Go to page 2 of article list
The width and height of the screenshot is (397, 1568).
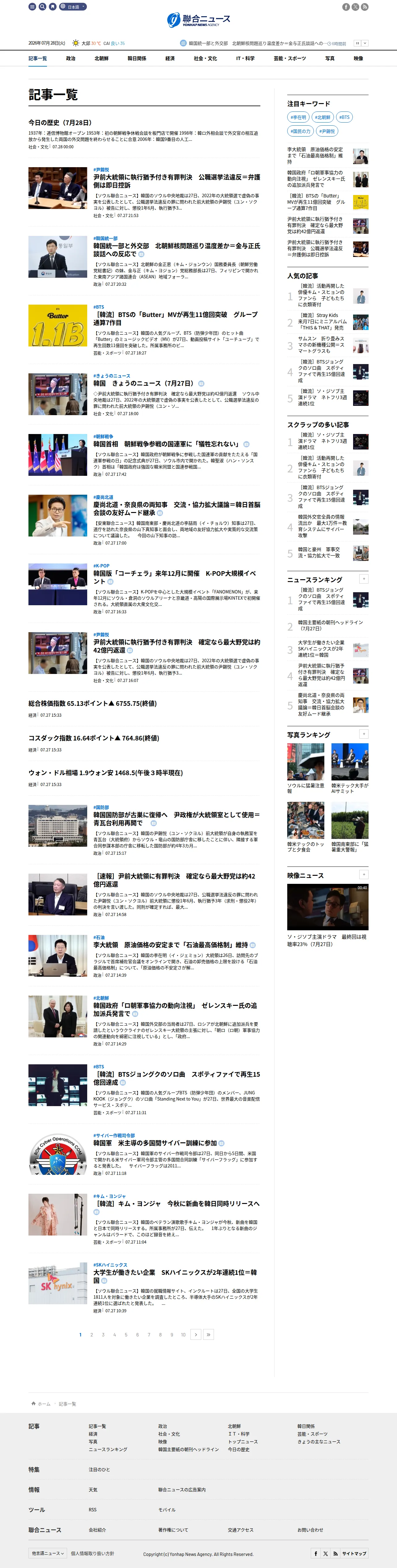92,1335
